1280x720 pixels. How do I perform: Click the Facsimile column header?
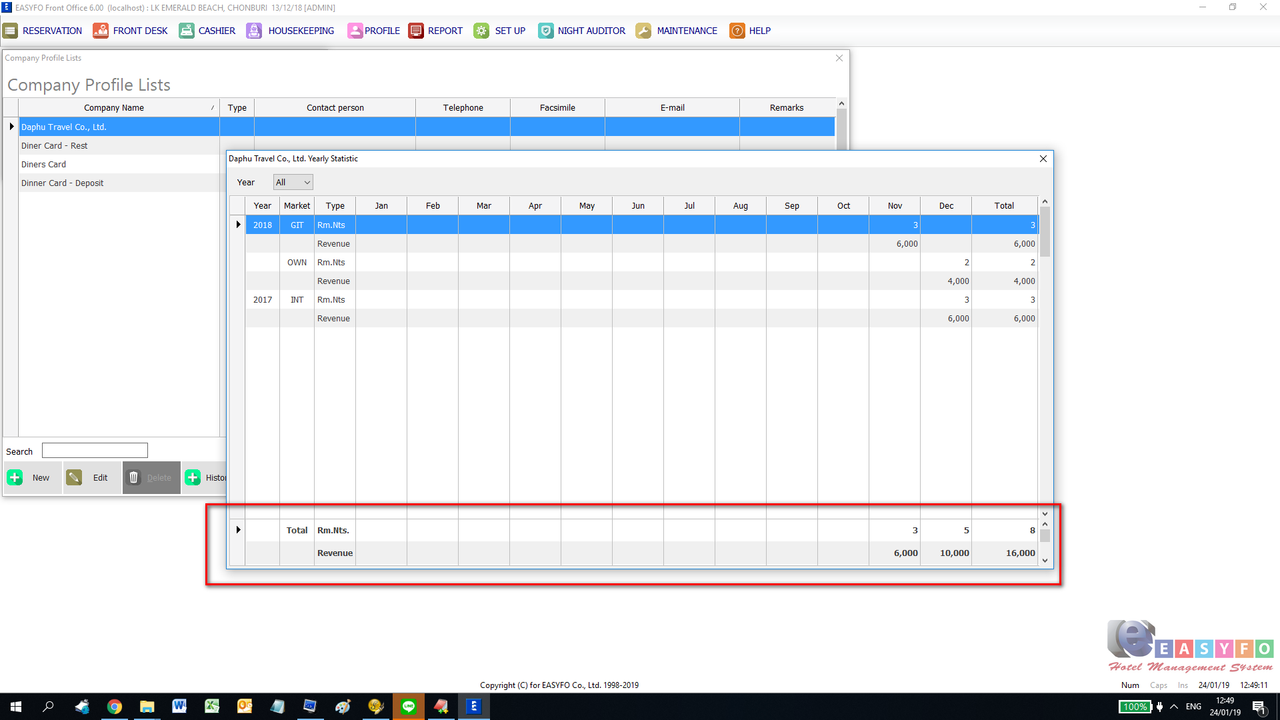(558, 108)
